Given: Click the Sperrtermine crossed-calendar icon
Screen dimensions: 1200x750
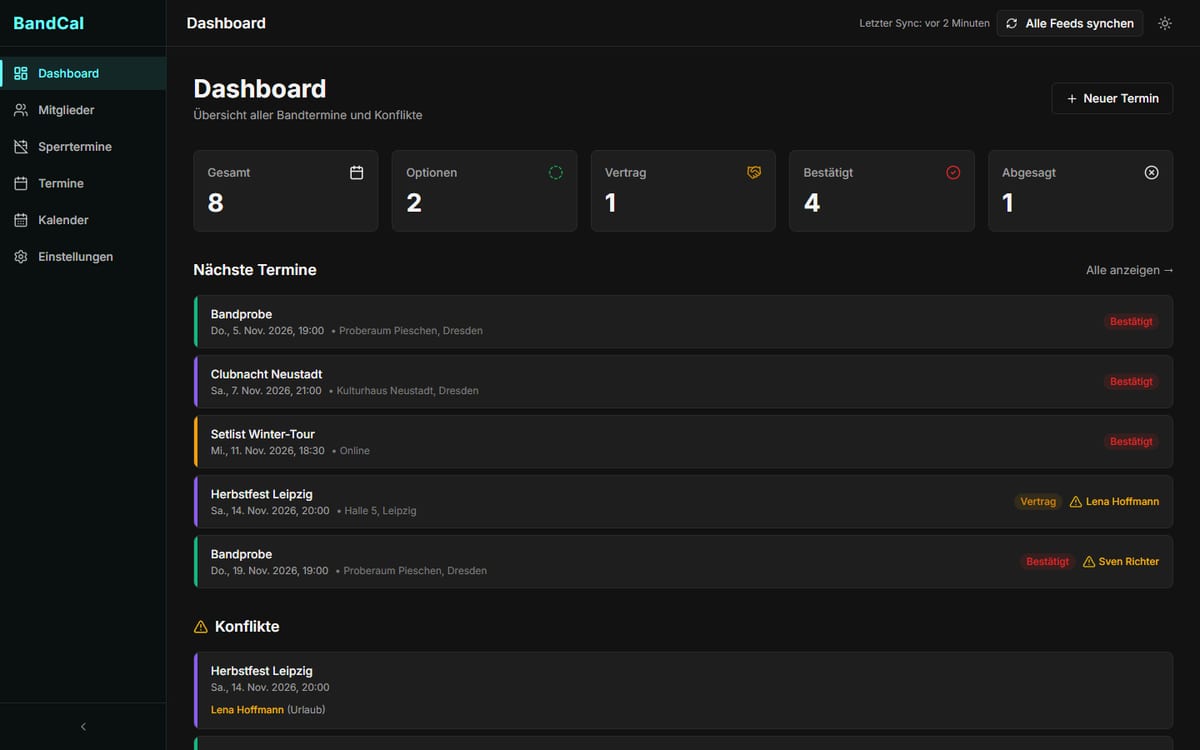Looking at the screenshot, I should (21, 147).
